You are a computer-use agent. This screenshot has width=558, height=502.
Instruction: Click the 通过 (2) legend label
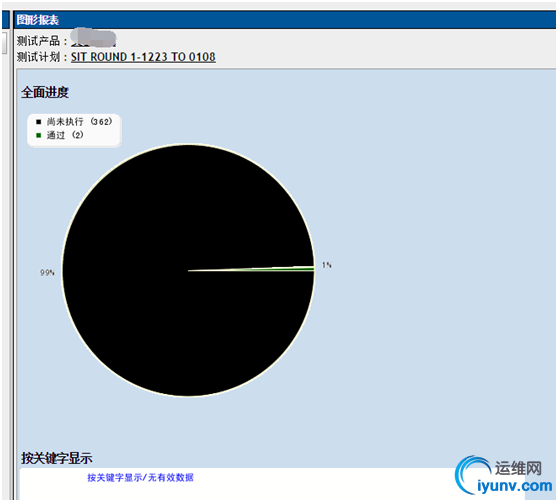pos(65,135)
